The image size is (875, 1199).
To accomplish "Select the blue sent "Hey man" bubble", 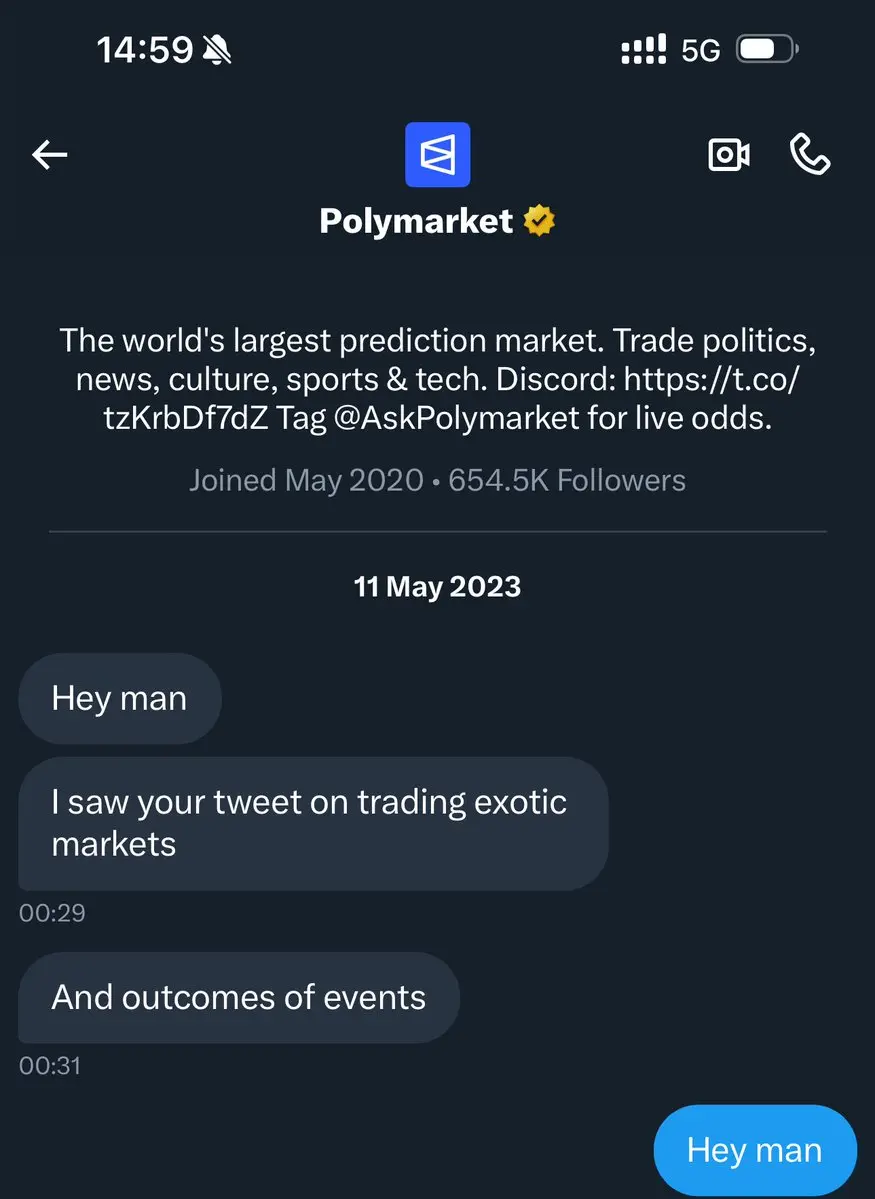I will [x=754, y=1150].
